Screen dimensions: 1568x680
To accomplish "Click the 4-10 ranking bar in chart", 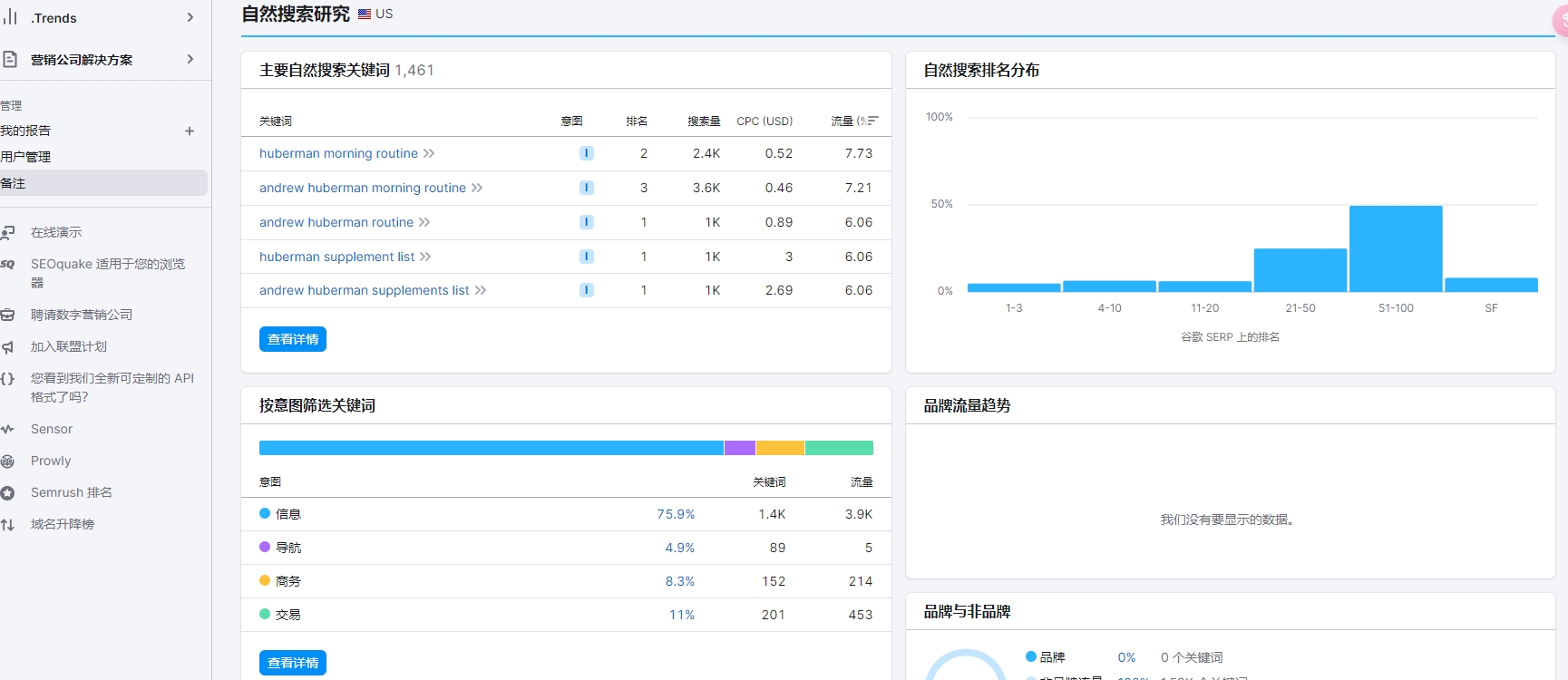I will point(1109,287).
